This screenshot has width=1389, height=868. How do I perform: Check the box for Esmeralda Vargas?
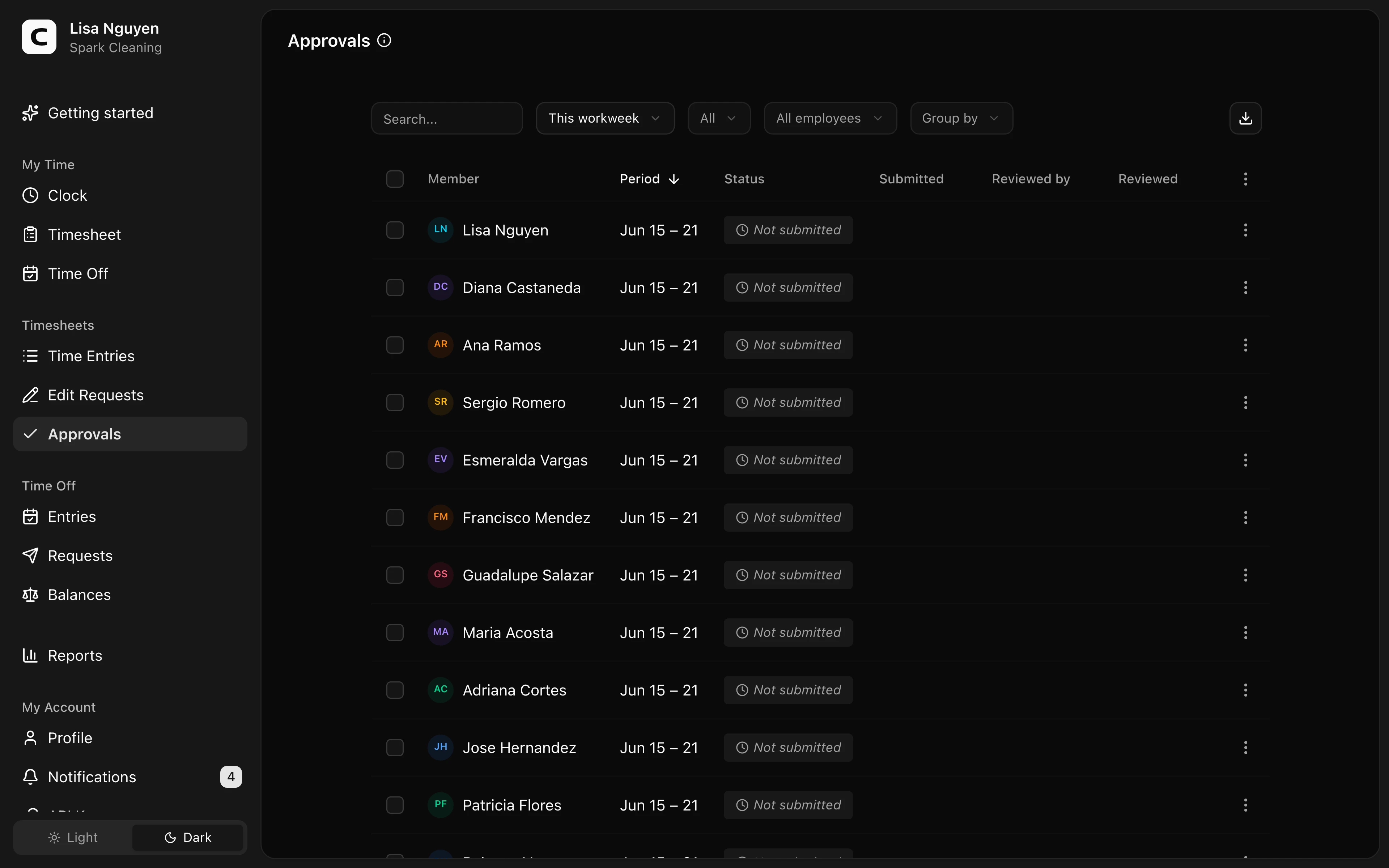395,460
